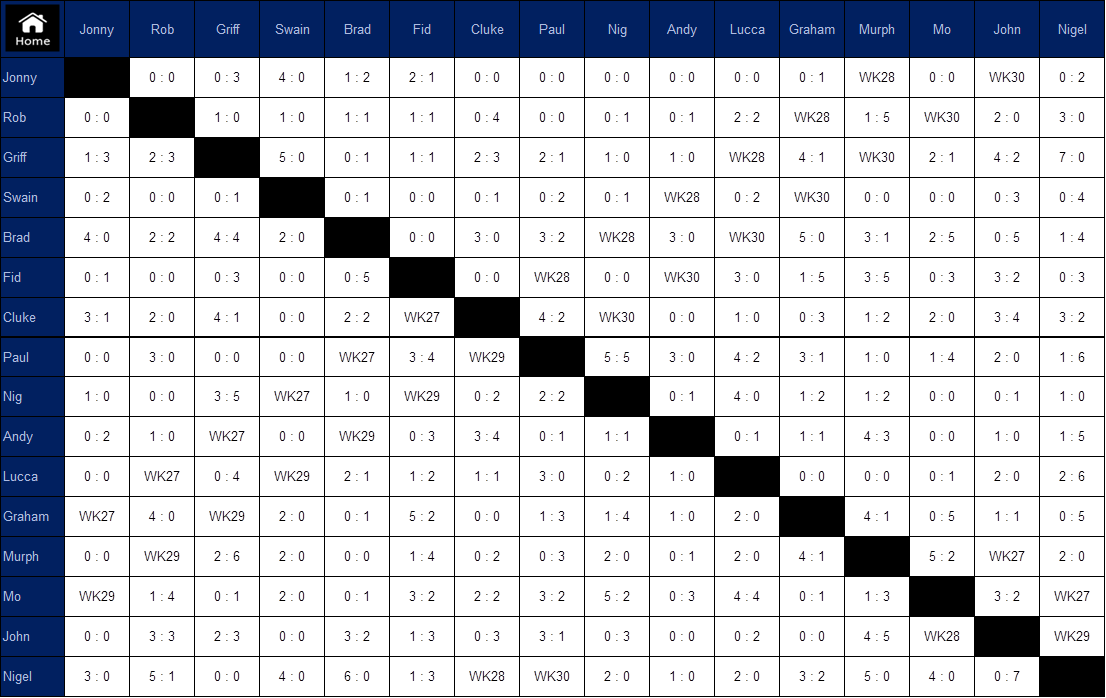Screen dimensions: 1106x698
Task: Click the Nig row label
Action: (32, 396)
